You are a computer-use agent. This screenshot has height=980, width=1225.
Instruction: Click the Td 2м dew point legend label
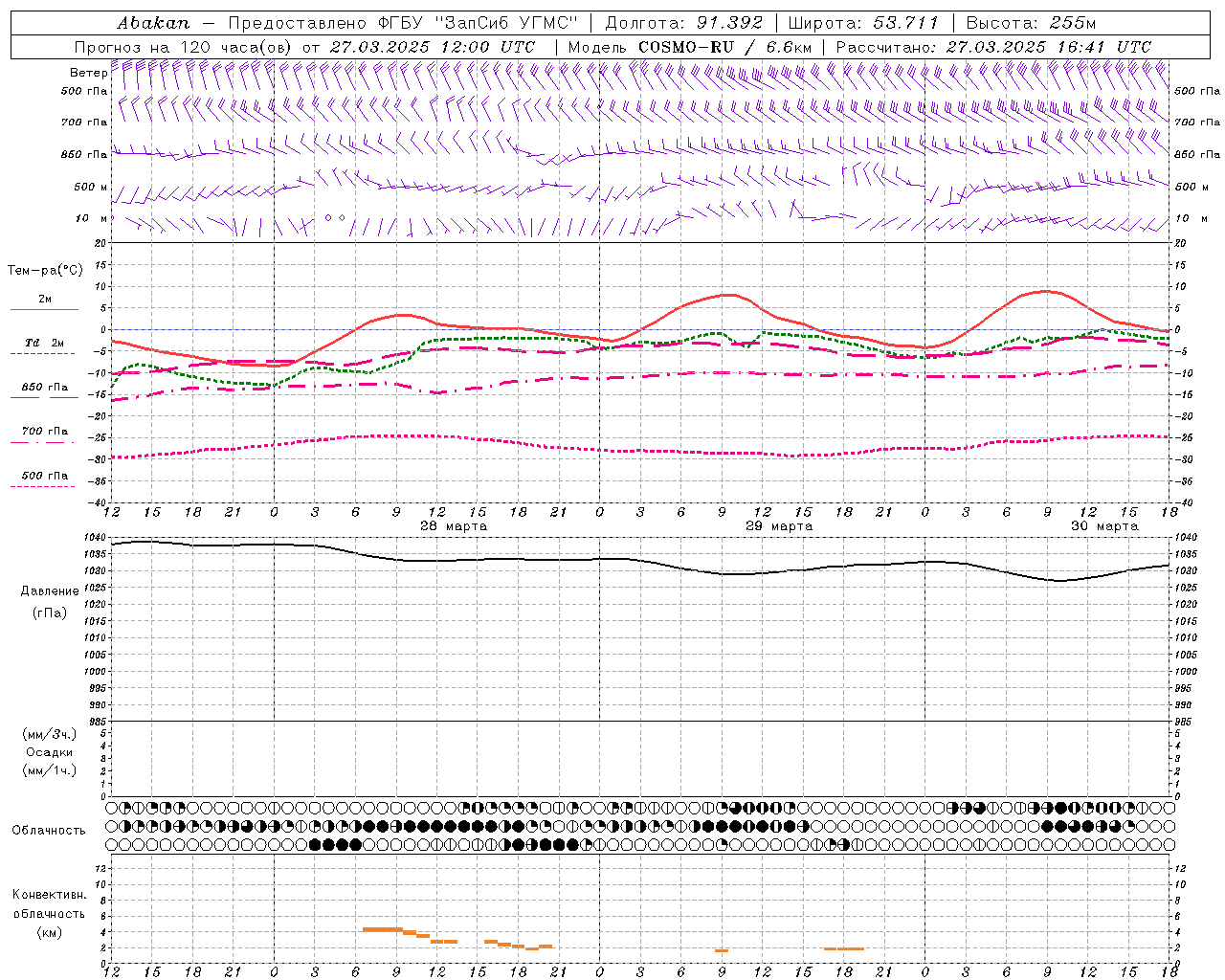coord(44,343)
